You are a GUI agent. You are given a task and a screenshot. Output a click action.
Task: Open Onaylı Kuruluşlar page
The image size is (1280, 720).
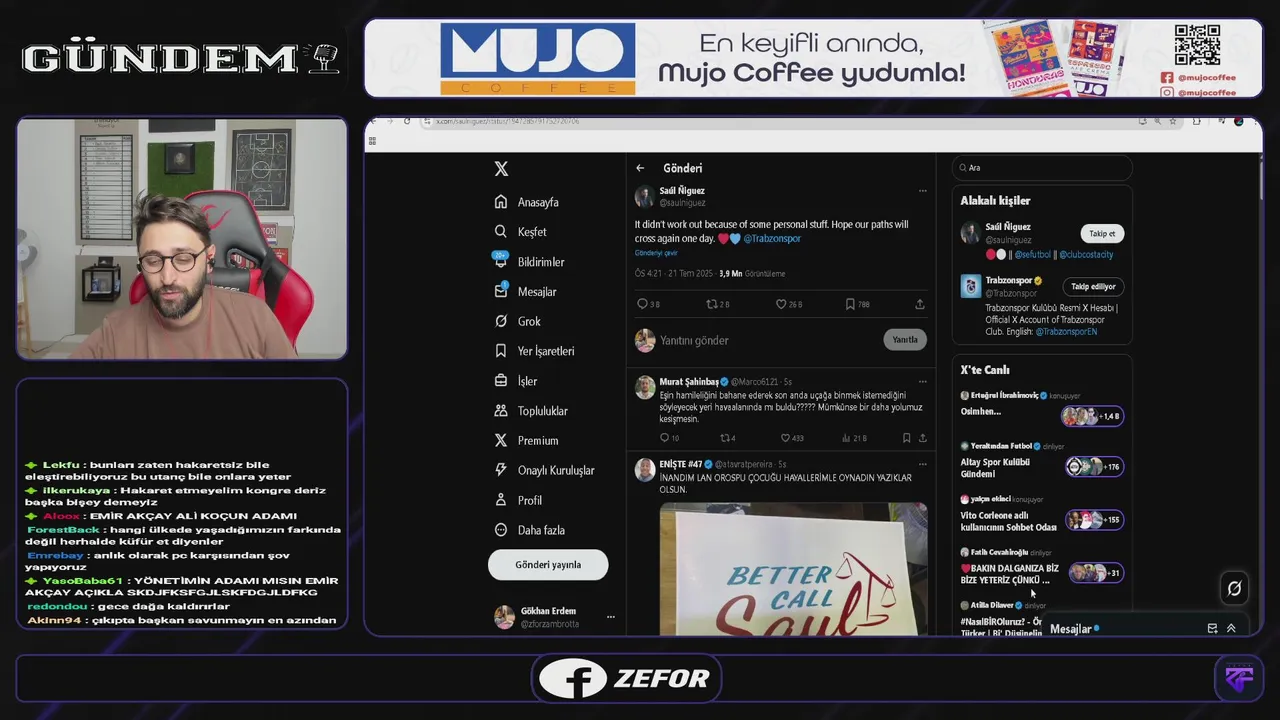point(544,470)
